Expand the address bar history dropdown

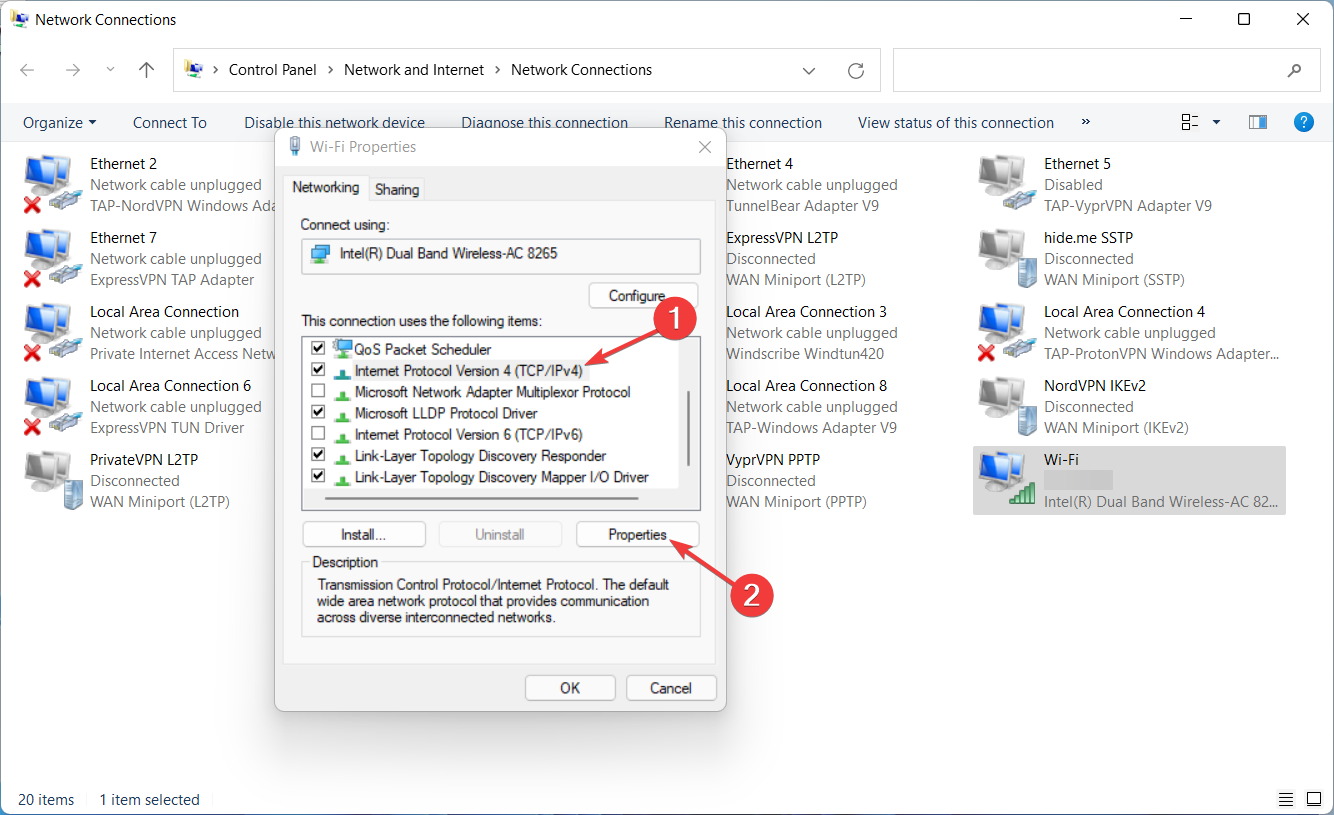coord(809,70)
